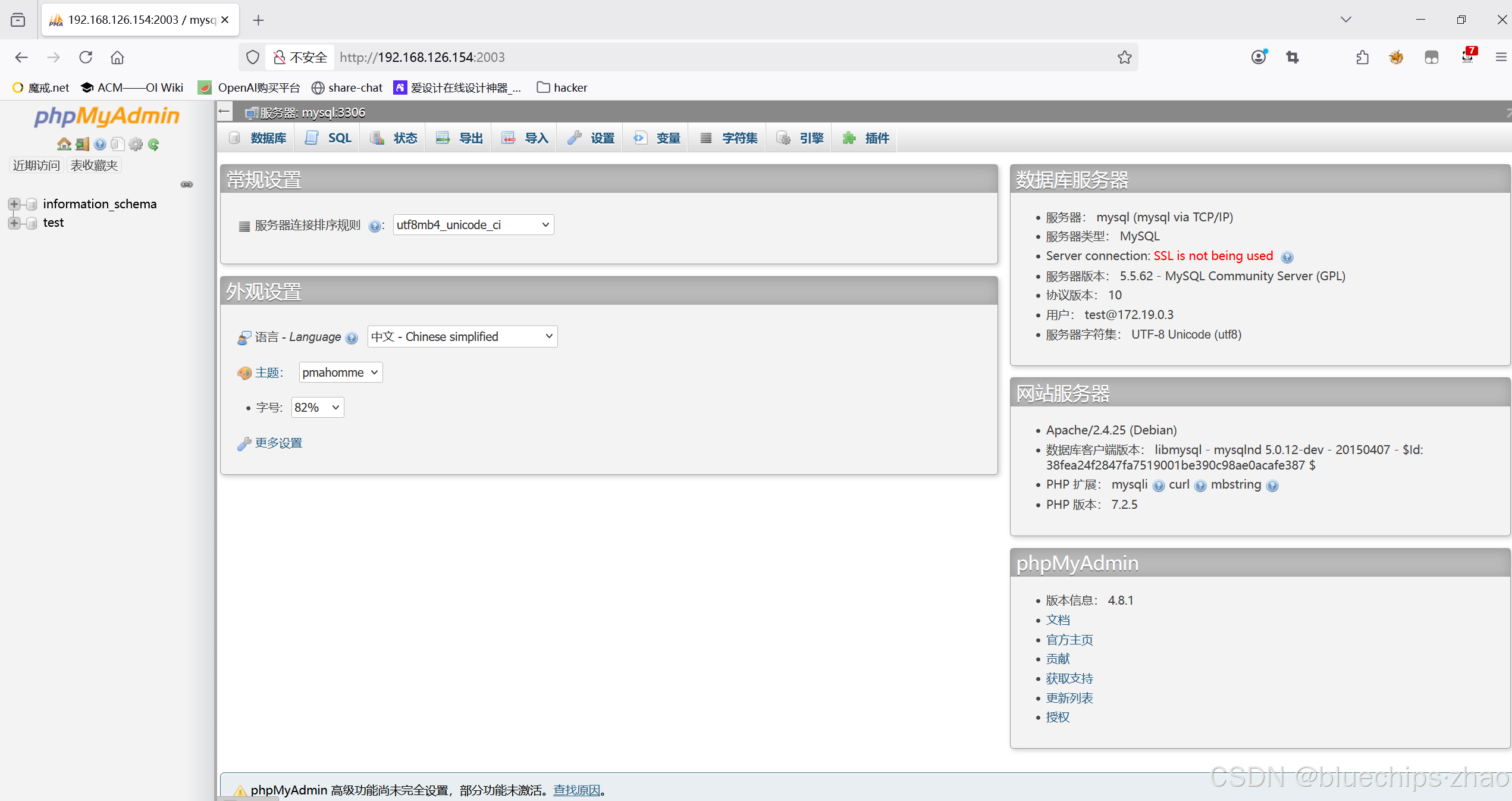This screenshot has width=1512, height=801.
Task: Open the font size 82% dropdown
Action: pos(317,408)
